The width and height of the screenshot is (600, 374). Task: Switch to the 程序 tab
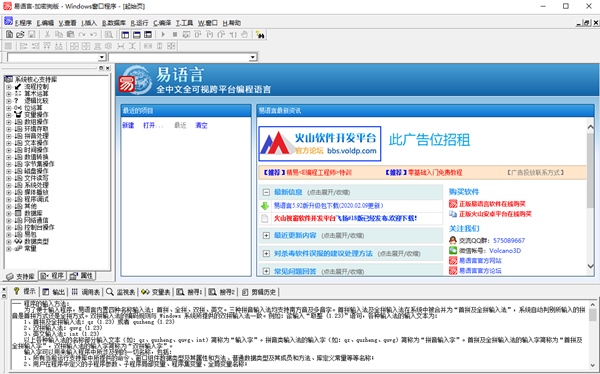pyautogui.click(x=52, y=276)
